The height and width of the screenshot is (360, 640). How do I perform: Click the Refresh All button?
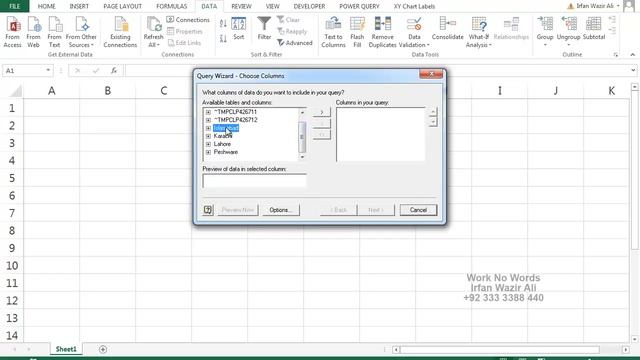153,32
